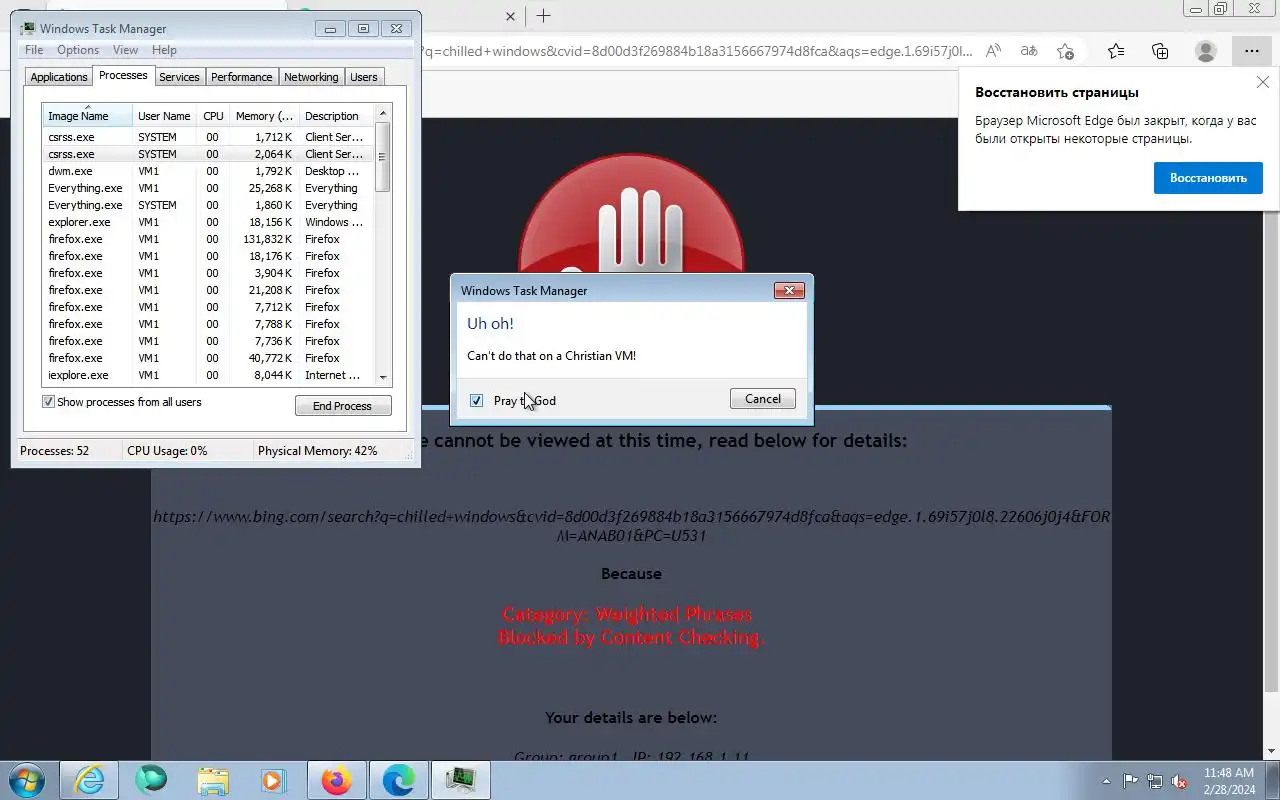
Task: Open Collections icon in Edge toolbar
Action: click(x=1160, y=51)
